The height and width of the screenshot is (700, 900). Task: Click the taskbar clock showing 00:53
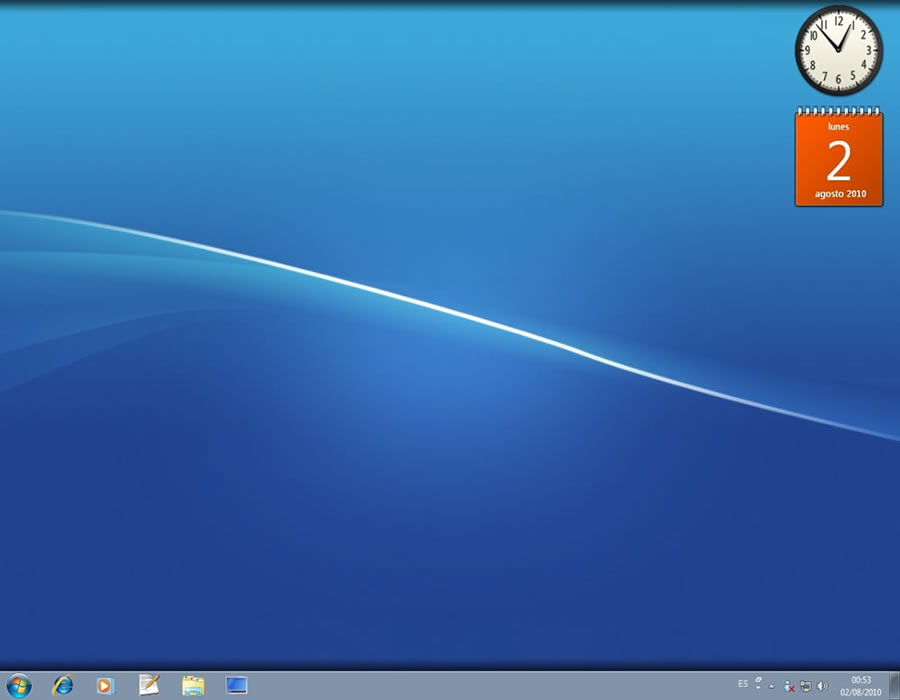click(860, 686)
